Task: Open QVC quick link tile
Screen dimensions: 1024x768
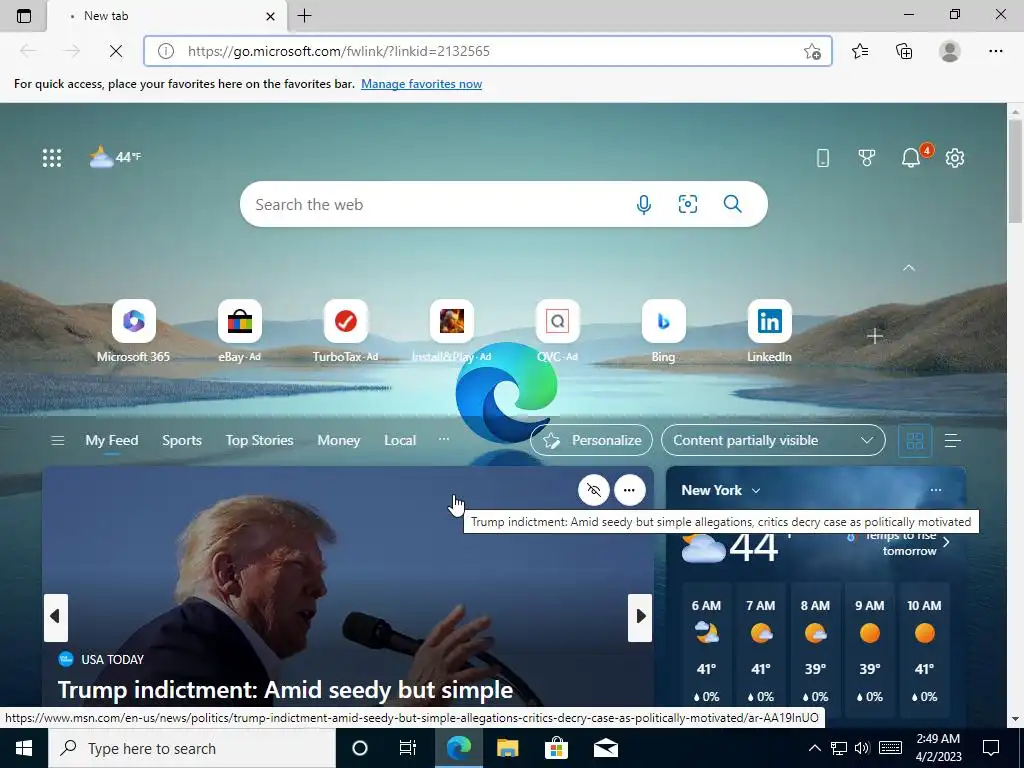Action: 557,331
